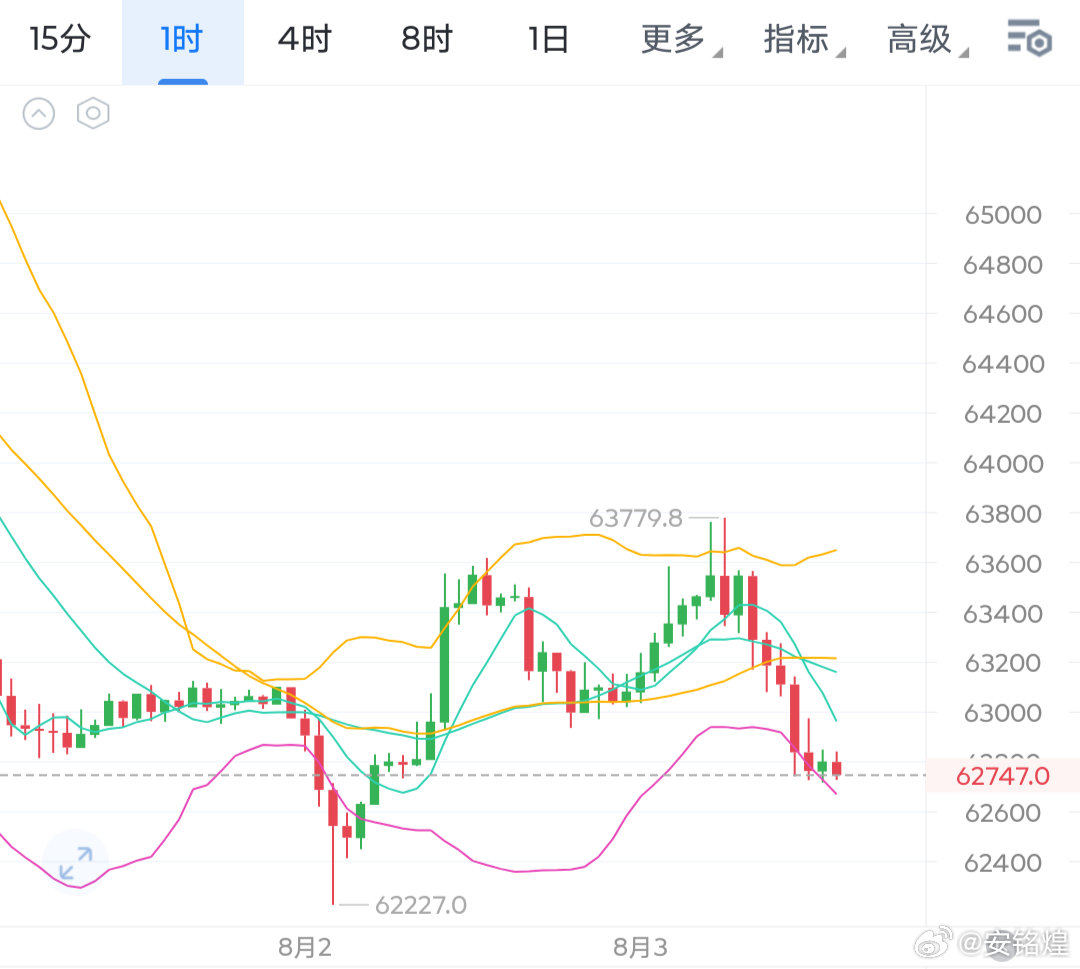Select the 1日 timeframe tab

[x=548, y=39]
